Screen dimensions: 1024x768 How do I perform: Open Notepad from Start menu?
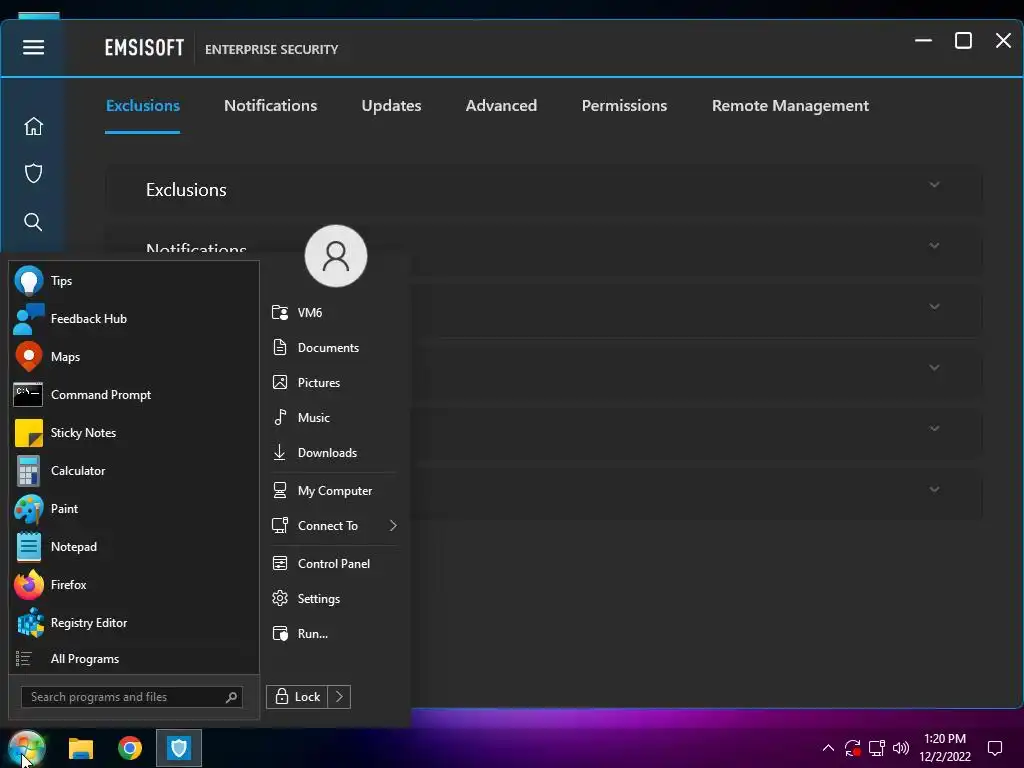click(x=135, y=547)
